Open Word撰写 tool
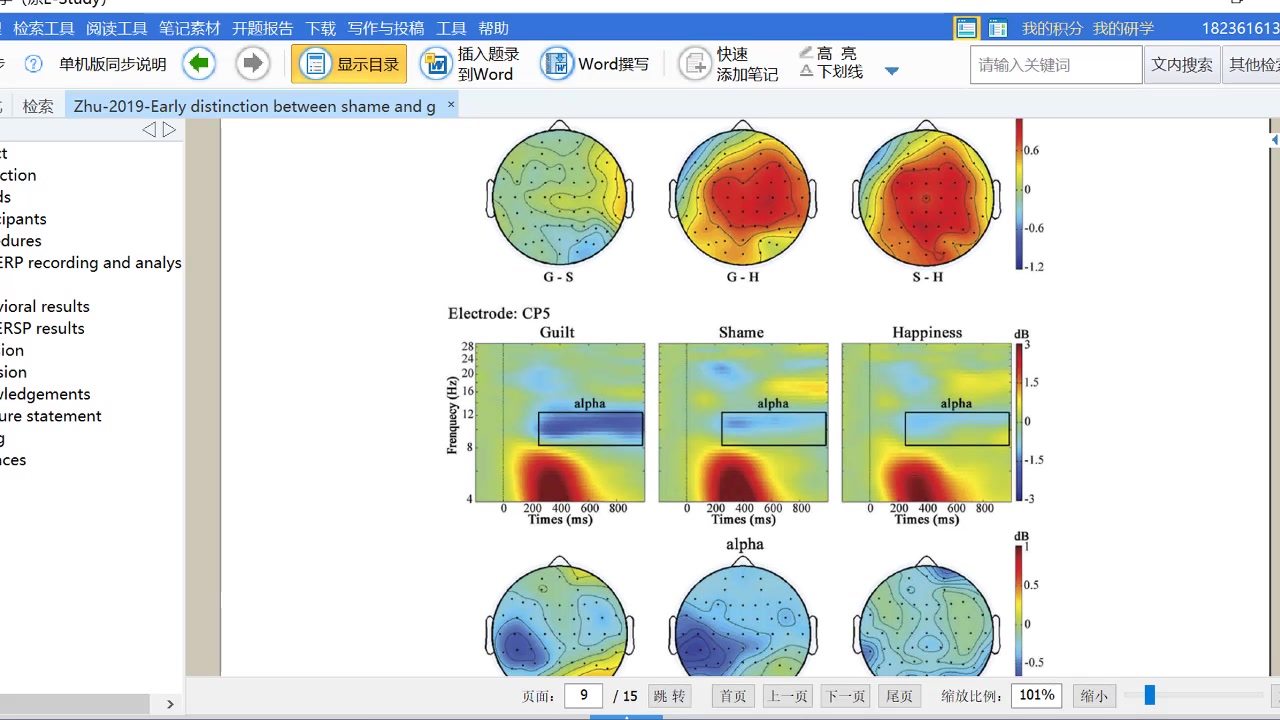 (x=595, y=64)
